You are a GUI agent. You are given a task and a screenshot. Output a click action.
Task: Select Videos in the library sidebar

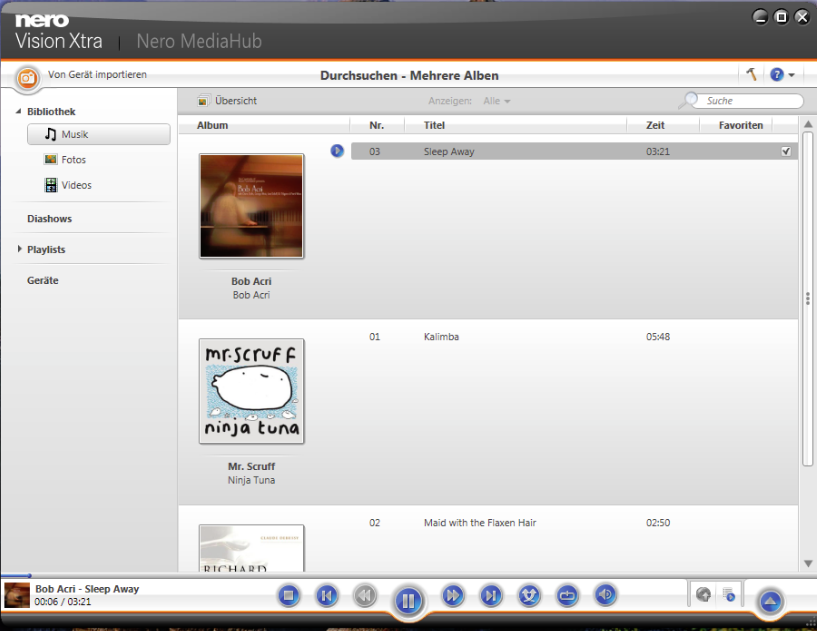click(x=76, y=185)
